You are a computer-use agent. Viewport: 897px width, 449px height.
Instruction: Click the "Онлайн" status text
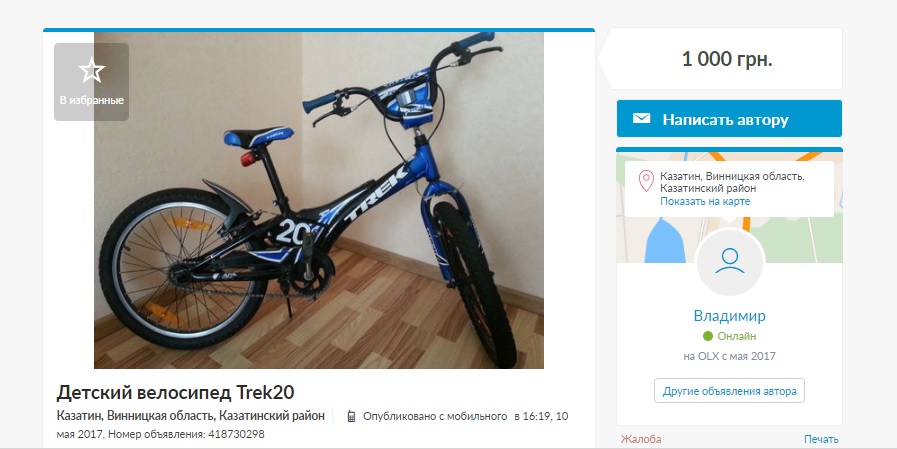(737, 336)
